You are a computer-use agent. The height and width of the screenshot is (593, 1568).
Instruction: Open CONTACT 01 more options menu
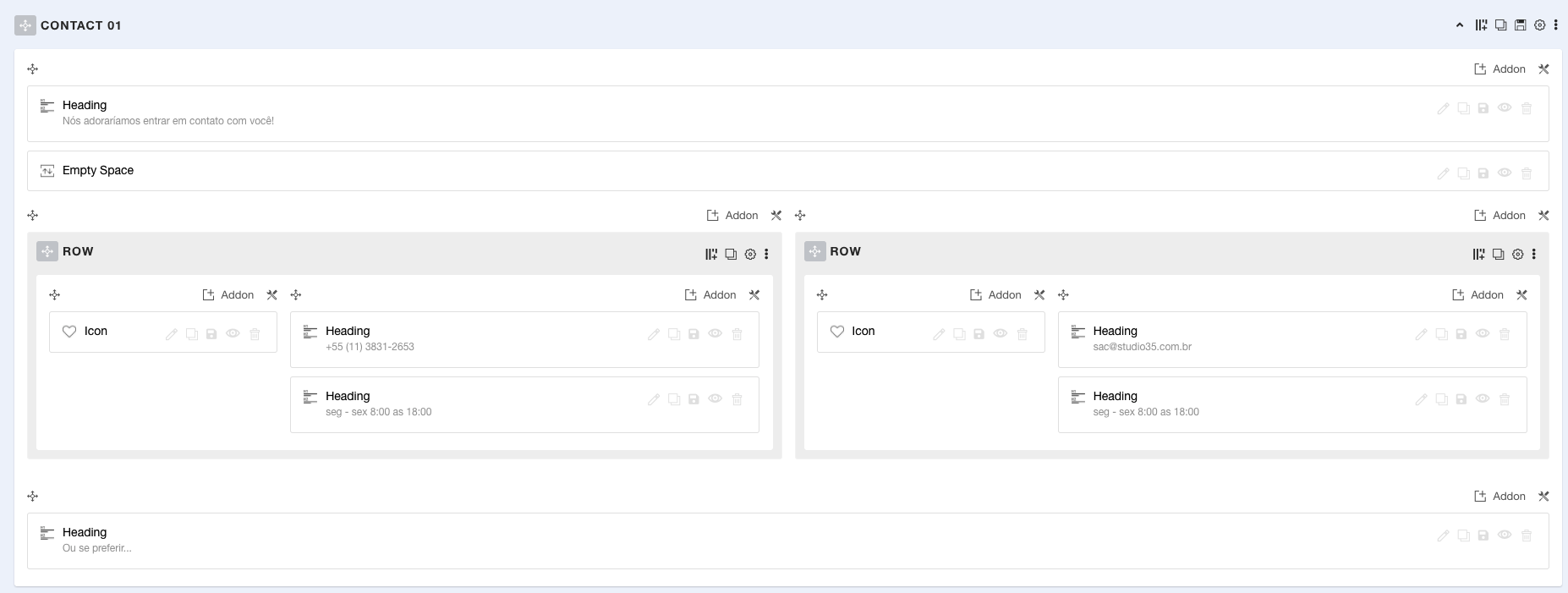[1556, 25]
